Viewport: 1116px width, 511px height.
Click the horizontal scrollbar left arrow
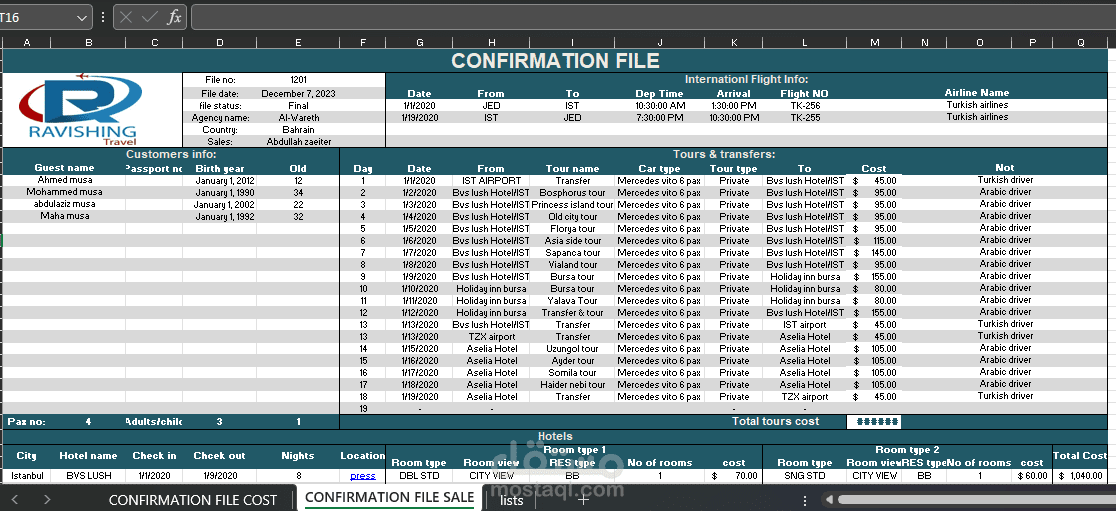tap(828, 500)
